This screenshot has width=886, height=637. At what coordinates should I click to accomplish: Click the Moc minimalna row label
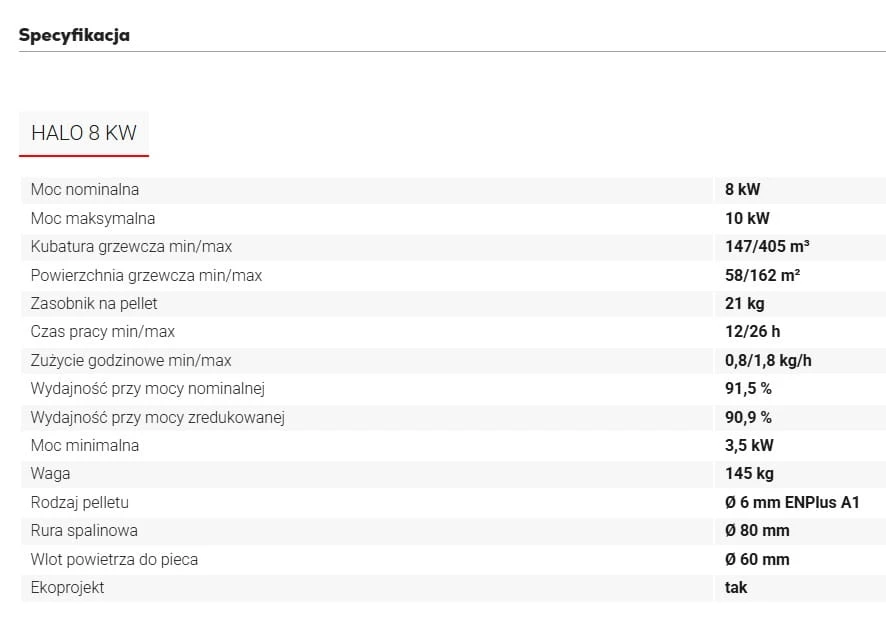[85, 445]
